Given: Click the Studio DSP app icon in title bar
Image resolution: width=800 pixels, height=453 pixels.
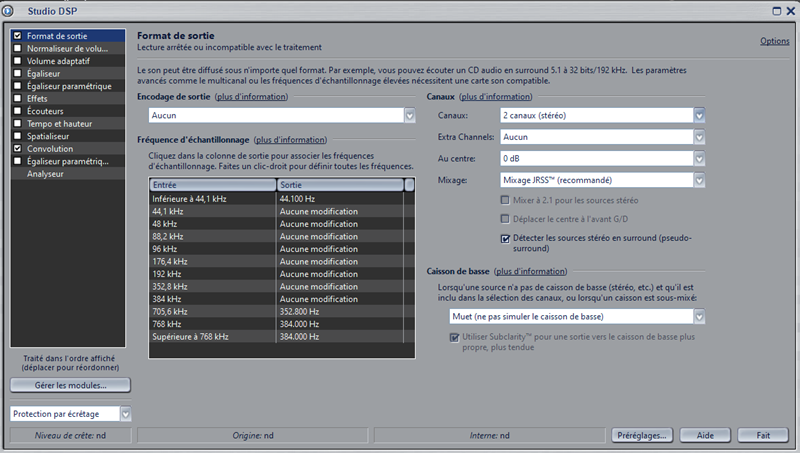Looking at the screenshot, I should click(x=8, y=11).
